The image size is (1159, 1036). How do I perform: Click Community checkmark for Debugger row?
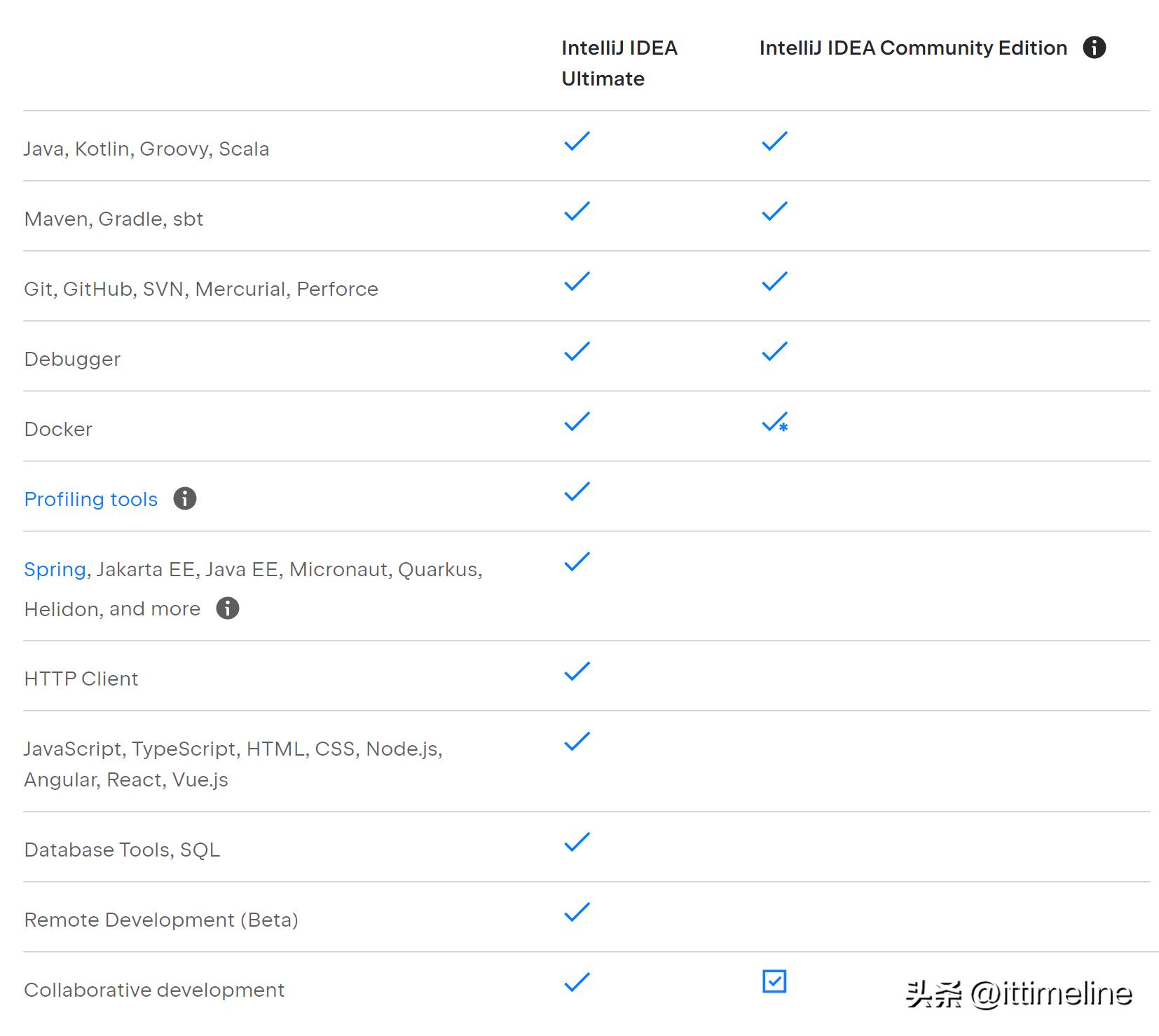(x=775, y=351)
